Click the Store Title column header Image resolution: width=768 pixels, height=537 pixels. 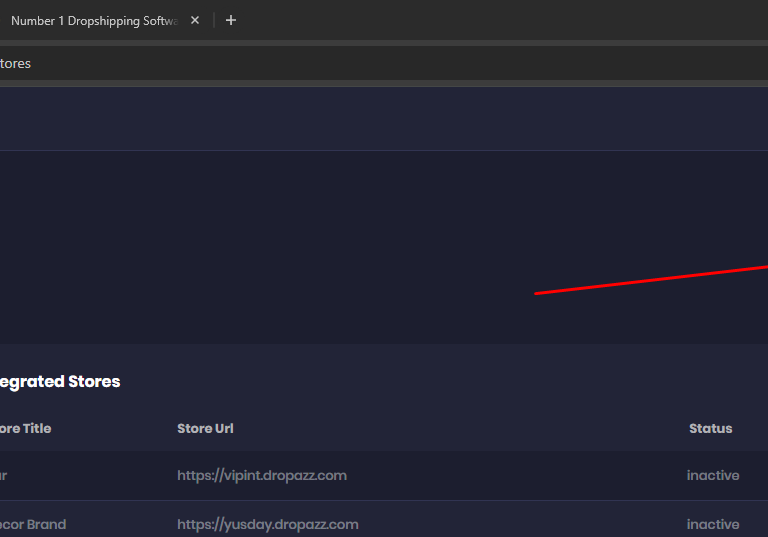pyautogui.click(x=25, y=428)
